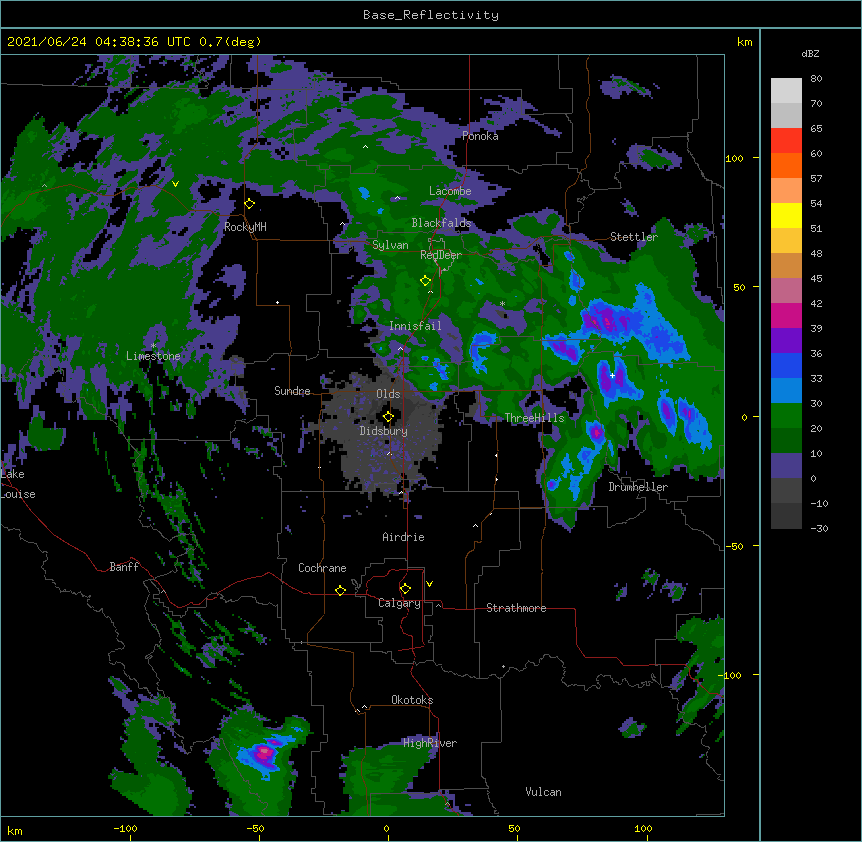This screenshot has width=862, height=842.
Task: Select the yellow diamond marker above Calgary label
Action: (405, 589)
